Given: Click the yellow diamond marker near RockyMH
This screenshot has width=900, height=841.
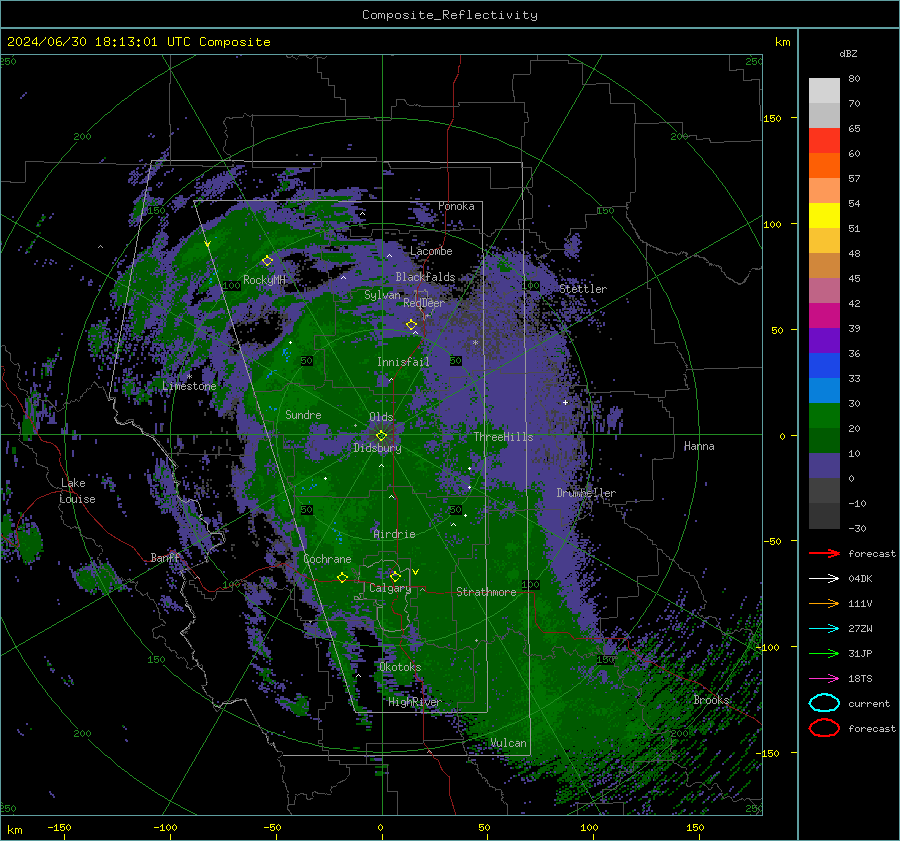Looking at the screenshot, I should click(267, 261).
